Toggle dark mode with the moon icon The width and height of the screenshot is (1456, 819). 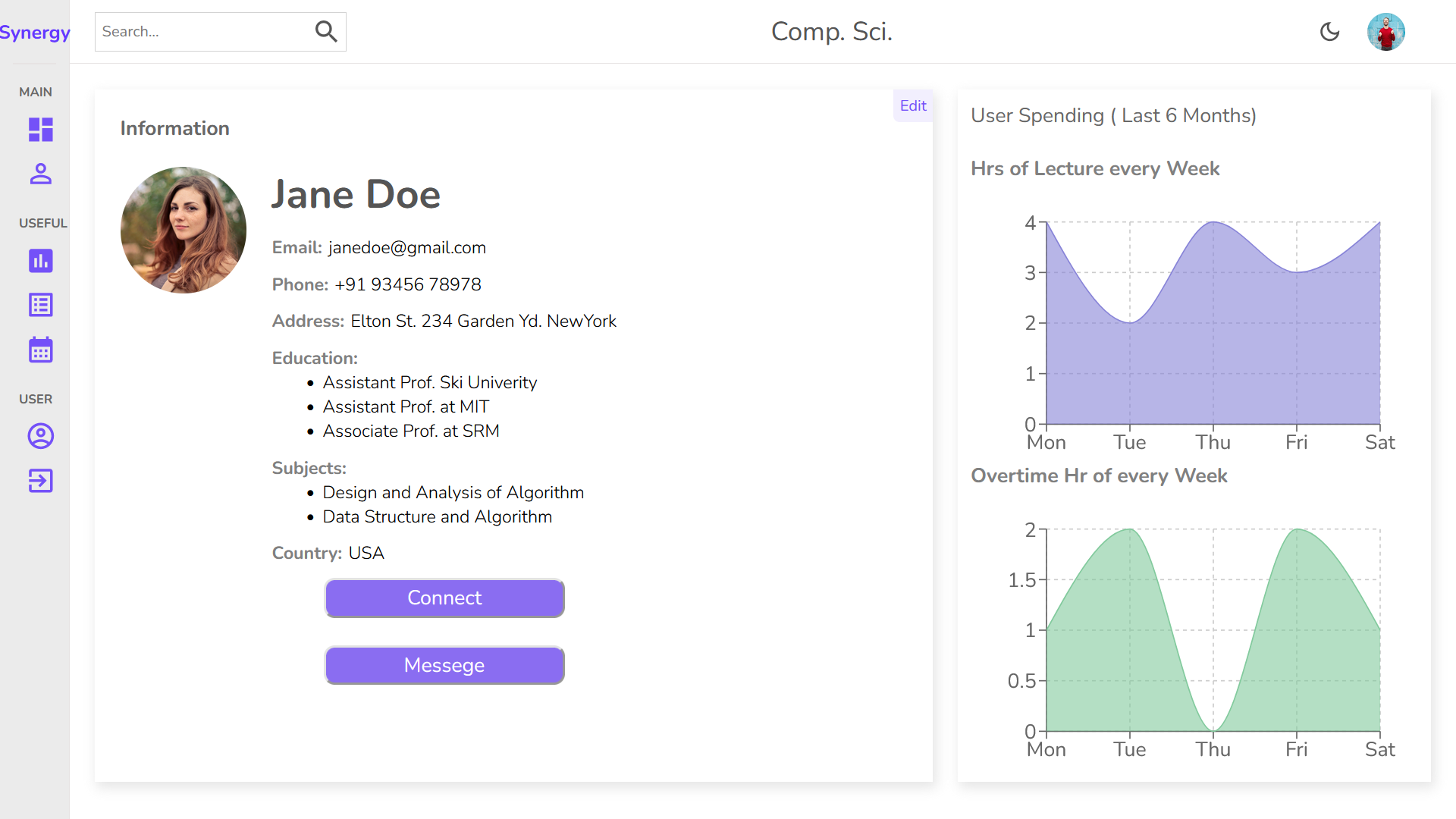[1329, 32]
